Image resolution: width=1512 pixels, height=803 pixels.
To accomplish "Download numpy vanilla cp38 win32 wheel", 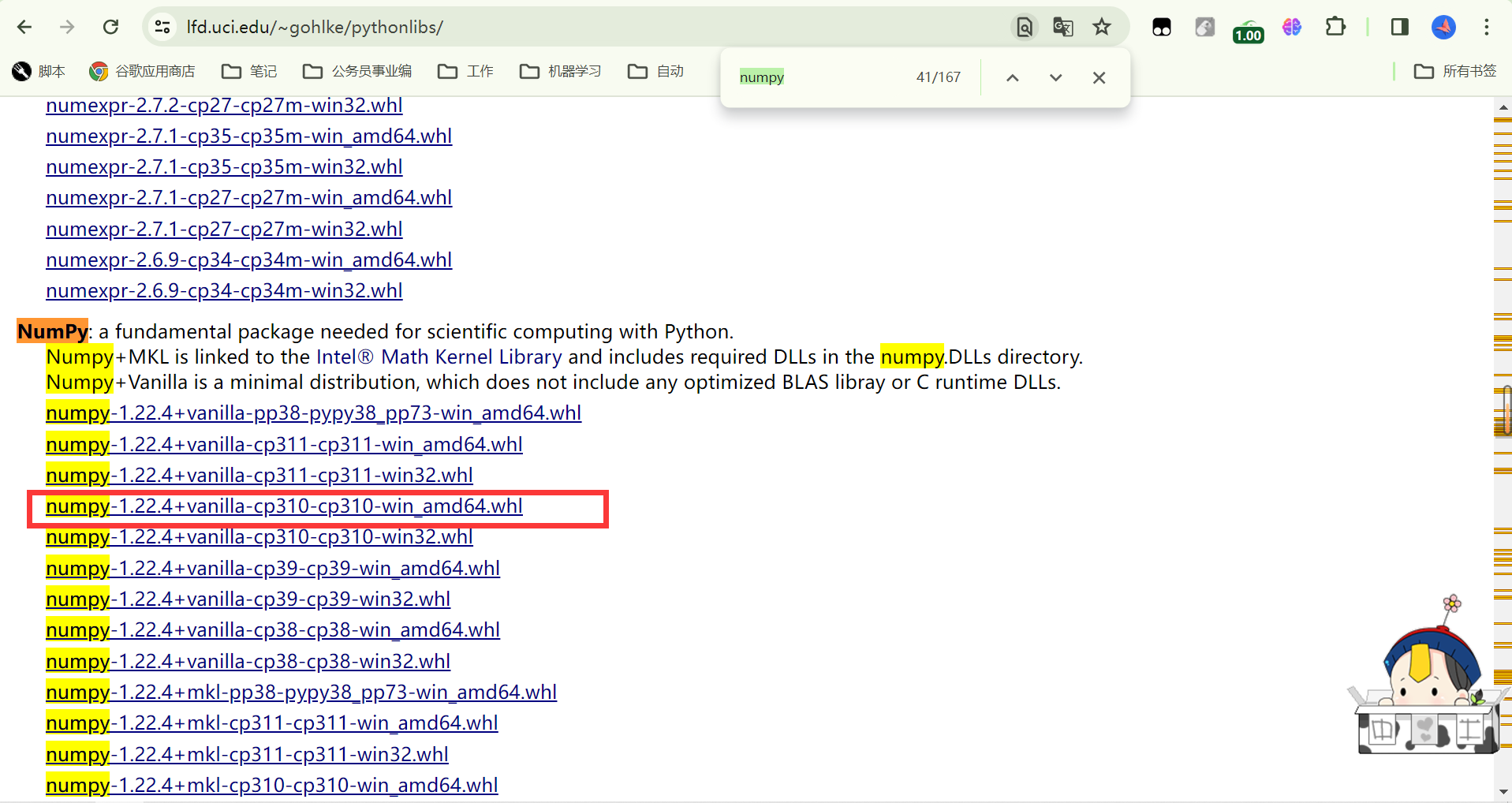I will pos(248,662).
